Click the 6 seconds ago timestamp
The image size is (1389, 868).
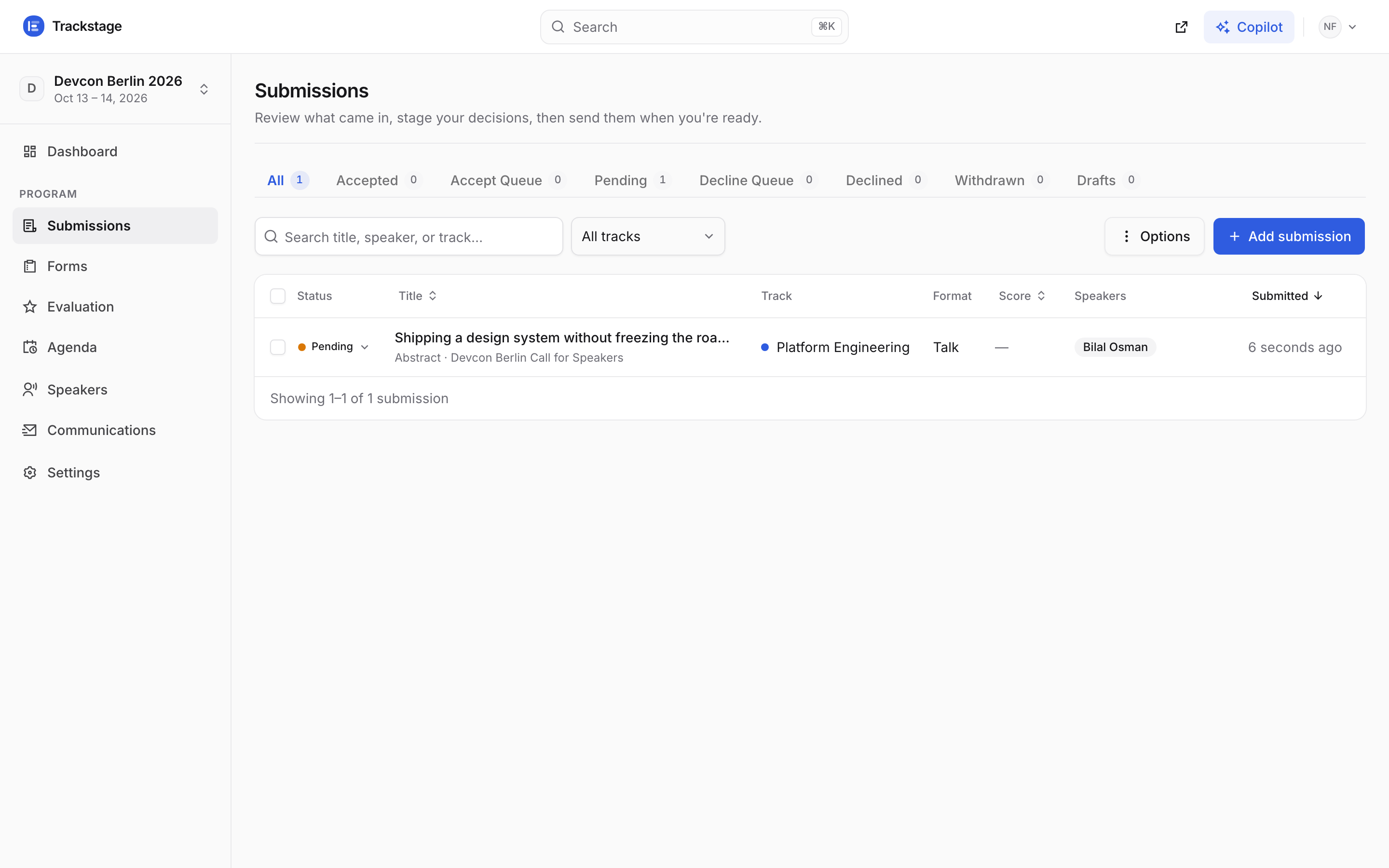[x=1295, y=347]
